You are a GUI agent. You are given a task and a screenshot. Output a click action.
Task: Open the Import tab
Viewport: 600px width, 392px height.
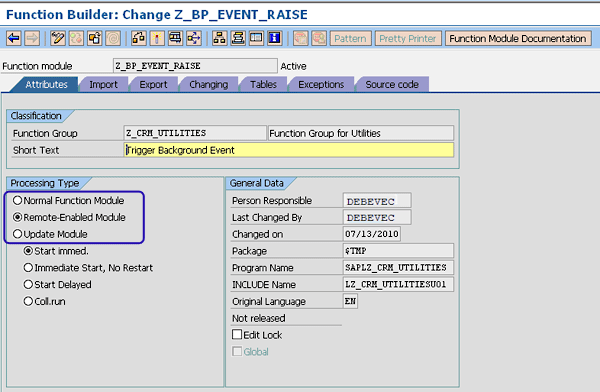point(103,85)
